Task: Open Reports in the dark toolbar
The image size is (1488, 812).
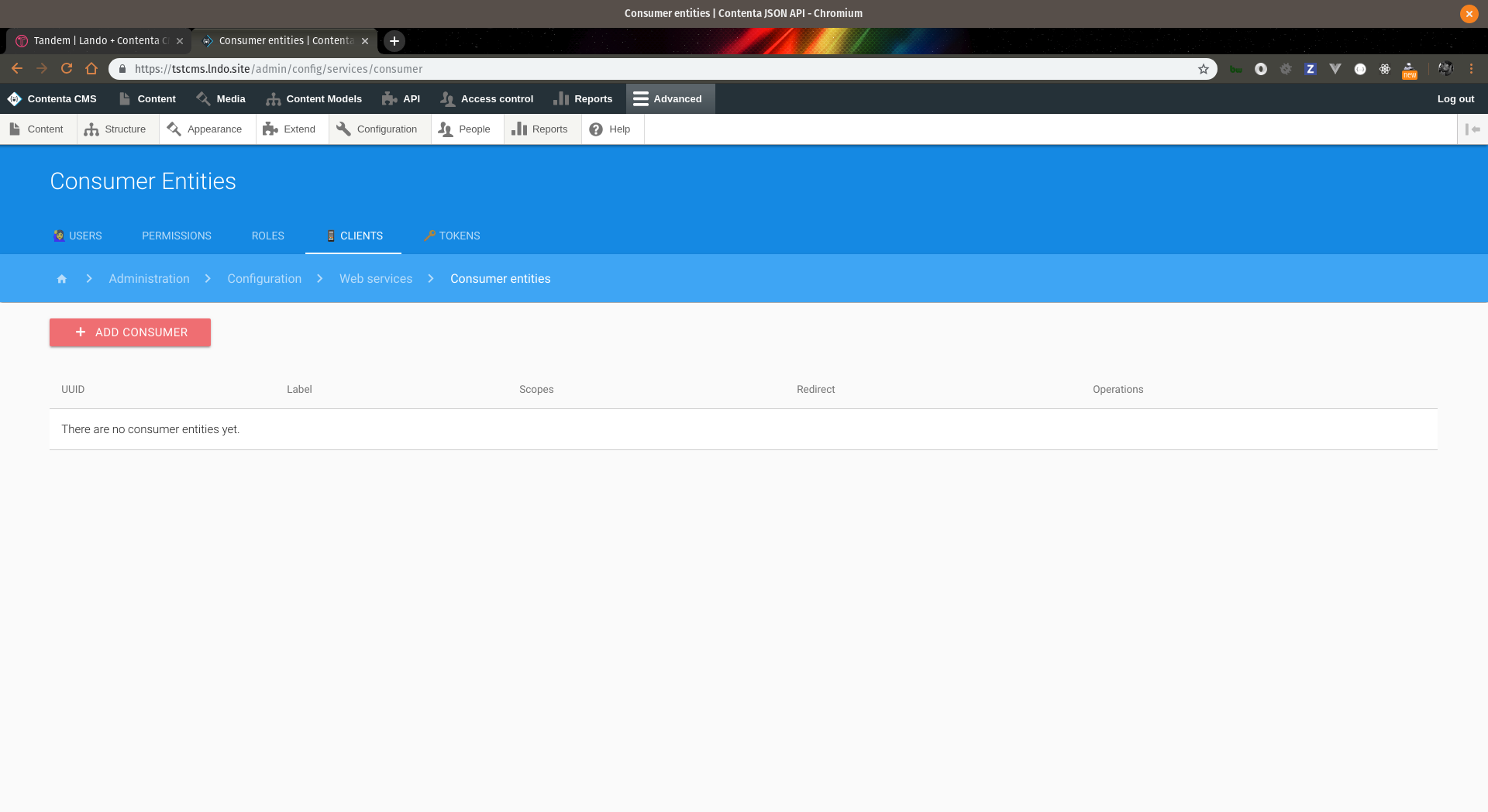Action: [x=583, y=99]
